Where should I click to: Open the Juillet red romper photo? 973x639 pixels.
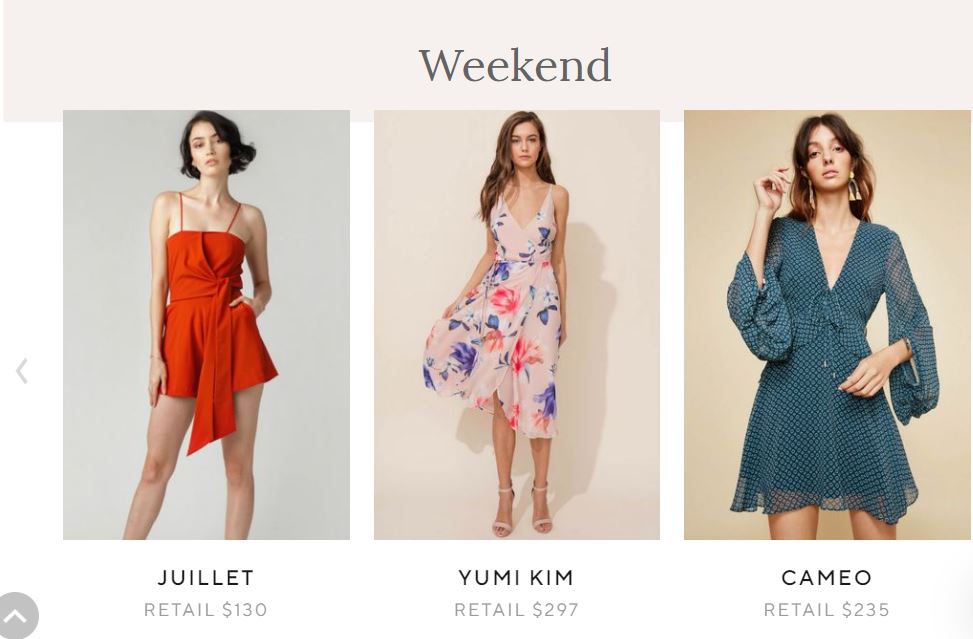coord(206,324)
